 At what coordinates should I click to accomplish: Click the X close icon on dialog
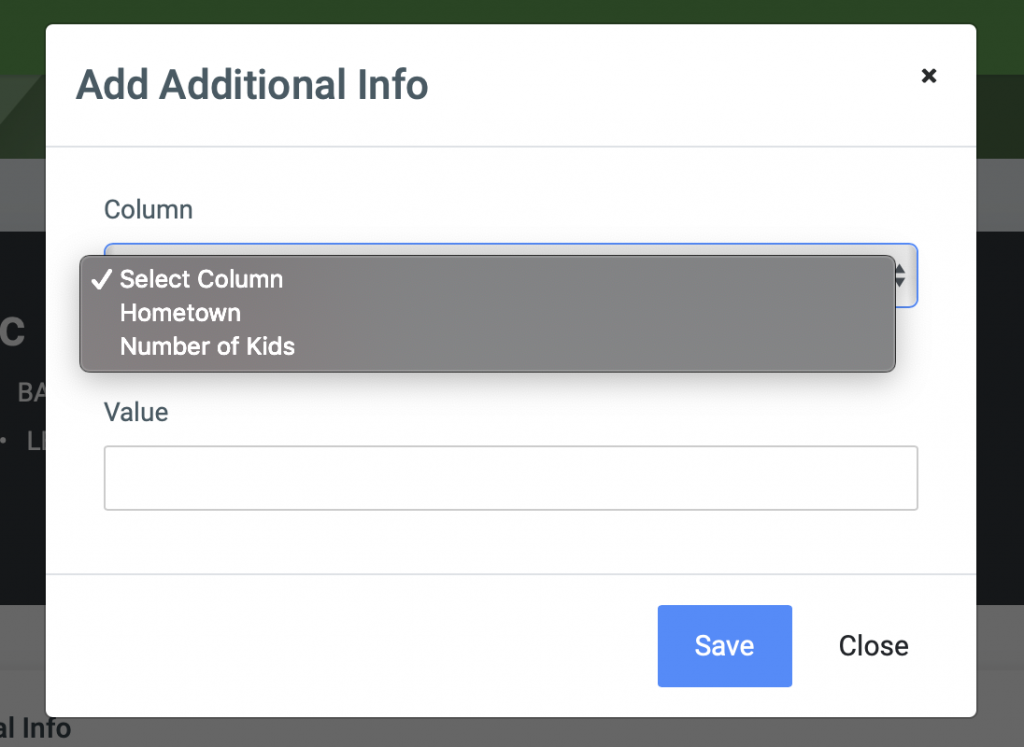tap(929, 75)
